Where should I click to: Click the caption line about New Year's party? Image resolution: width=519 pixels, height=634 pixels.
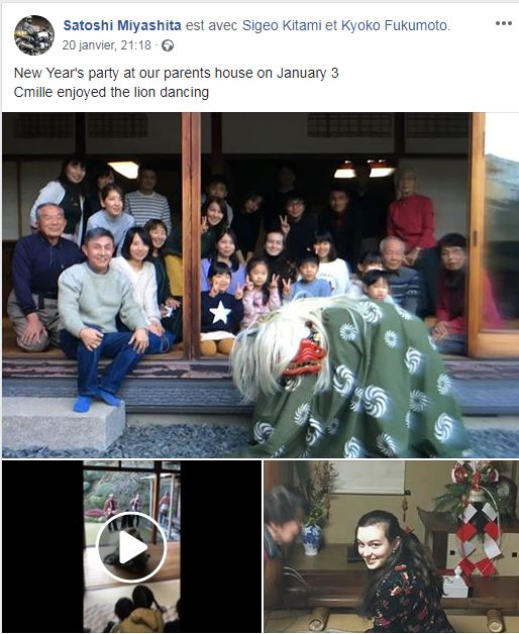click(x=176, y=73)
